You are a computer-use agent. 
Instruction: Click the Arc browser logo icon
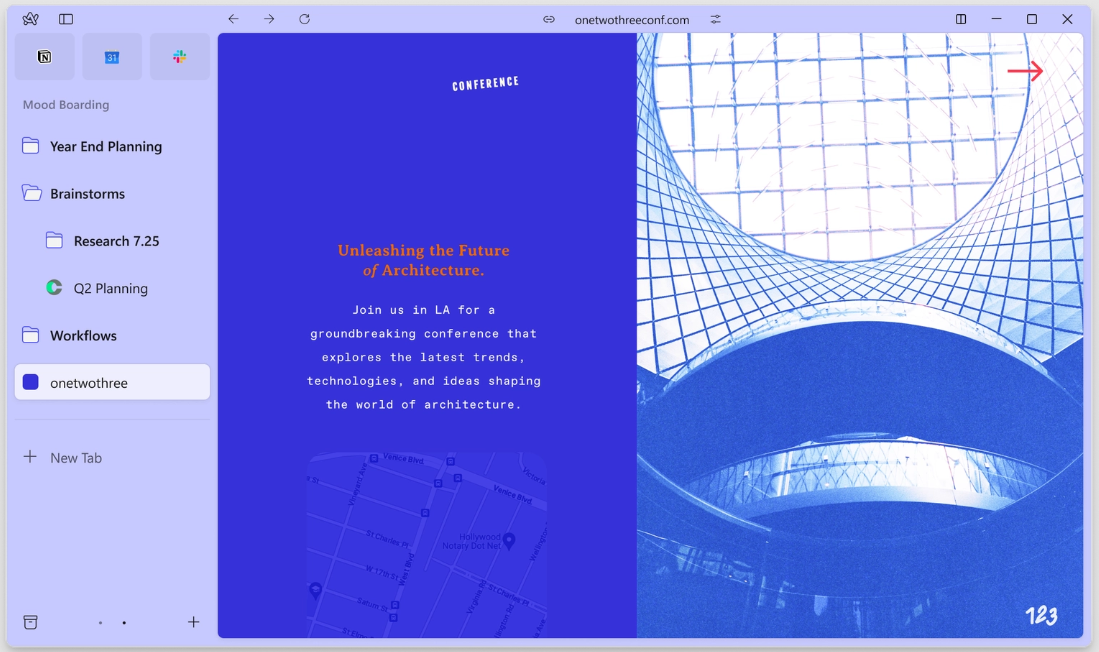29,18
